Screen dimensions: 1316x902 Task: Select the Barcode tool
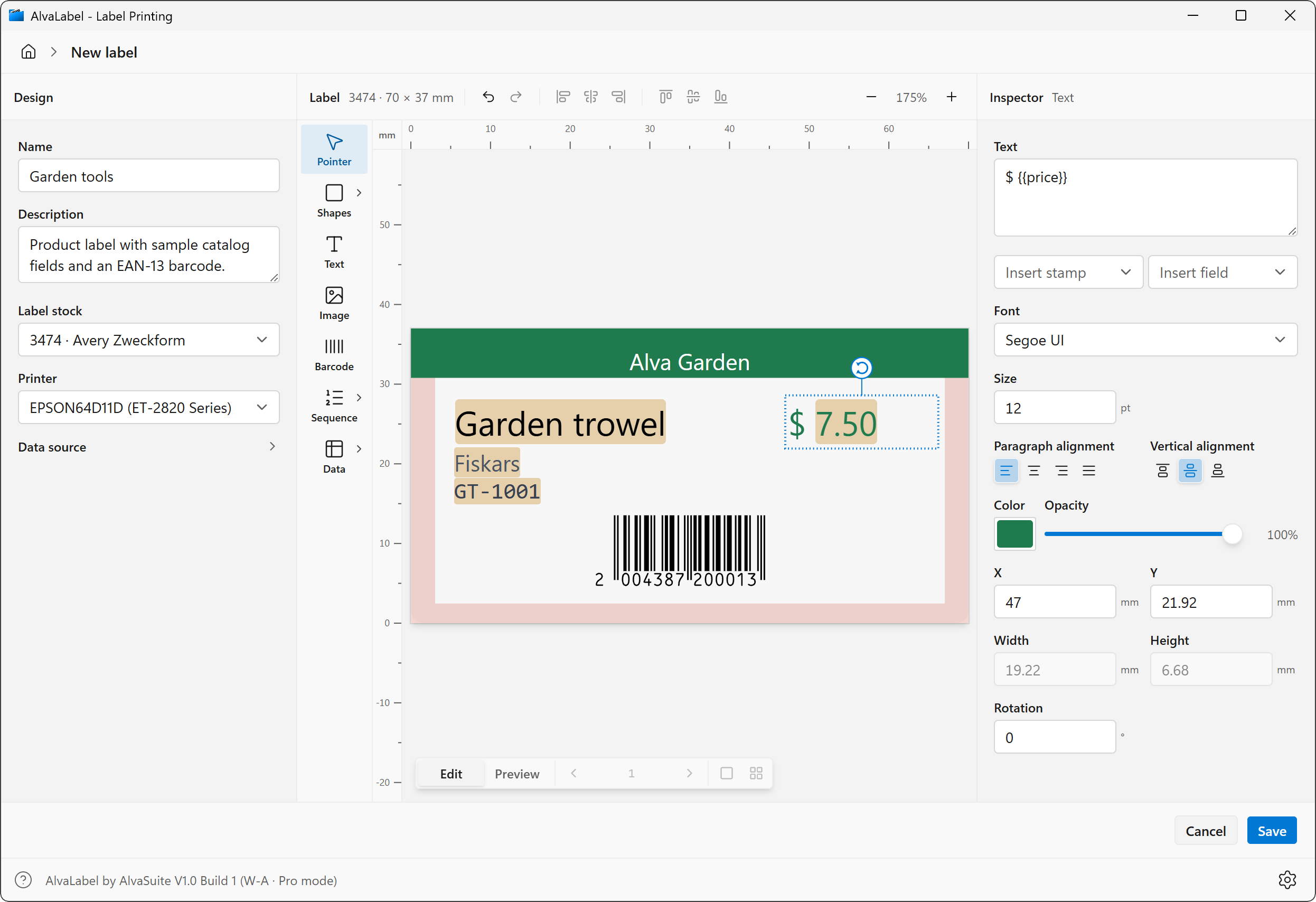(334, 354)
